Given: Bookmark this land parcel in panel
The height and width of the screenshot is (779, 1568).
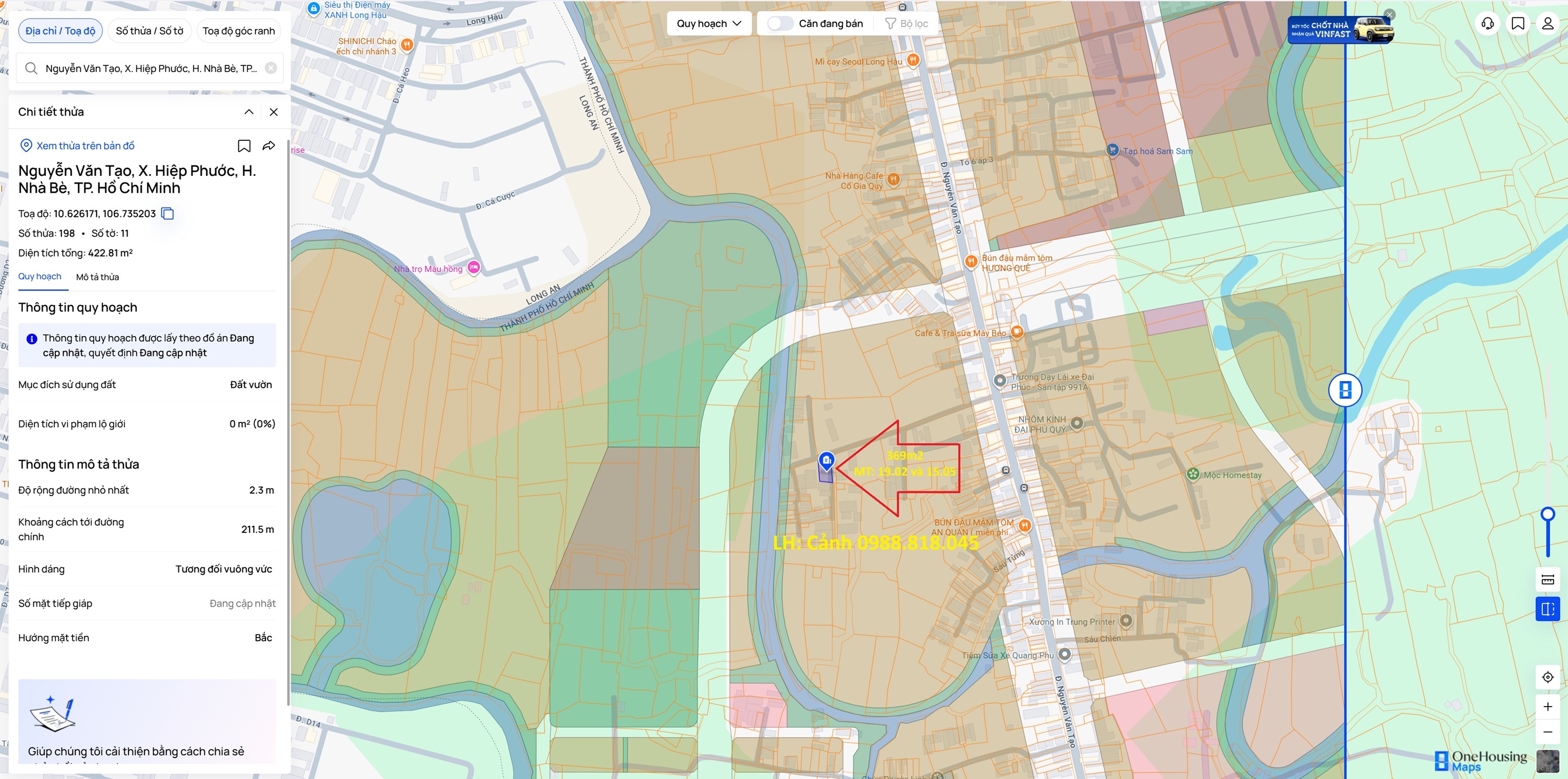Looking at the screenshot, I should [243, 146].
